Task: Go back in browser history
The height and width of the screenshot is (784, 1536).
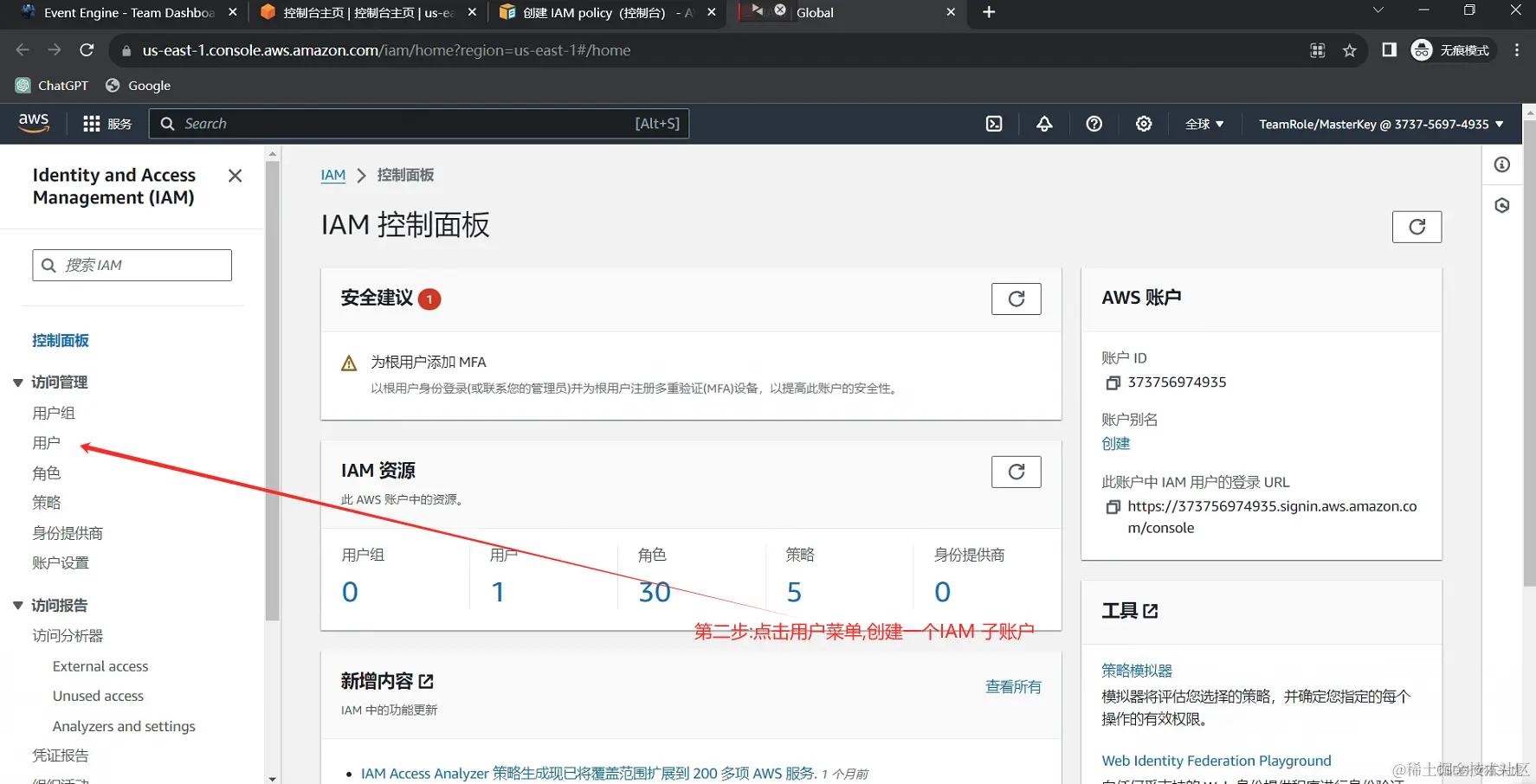Action: point(23,50)
